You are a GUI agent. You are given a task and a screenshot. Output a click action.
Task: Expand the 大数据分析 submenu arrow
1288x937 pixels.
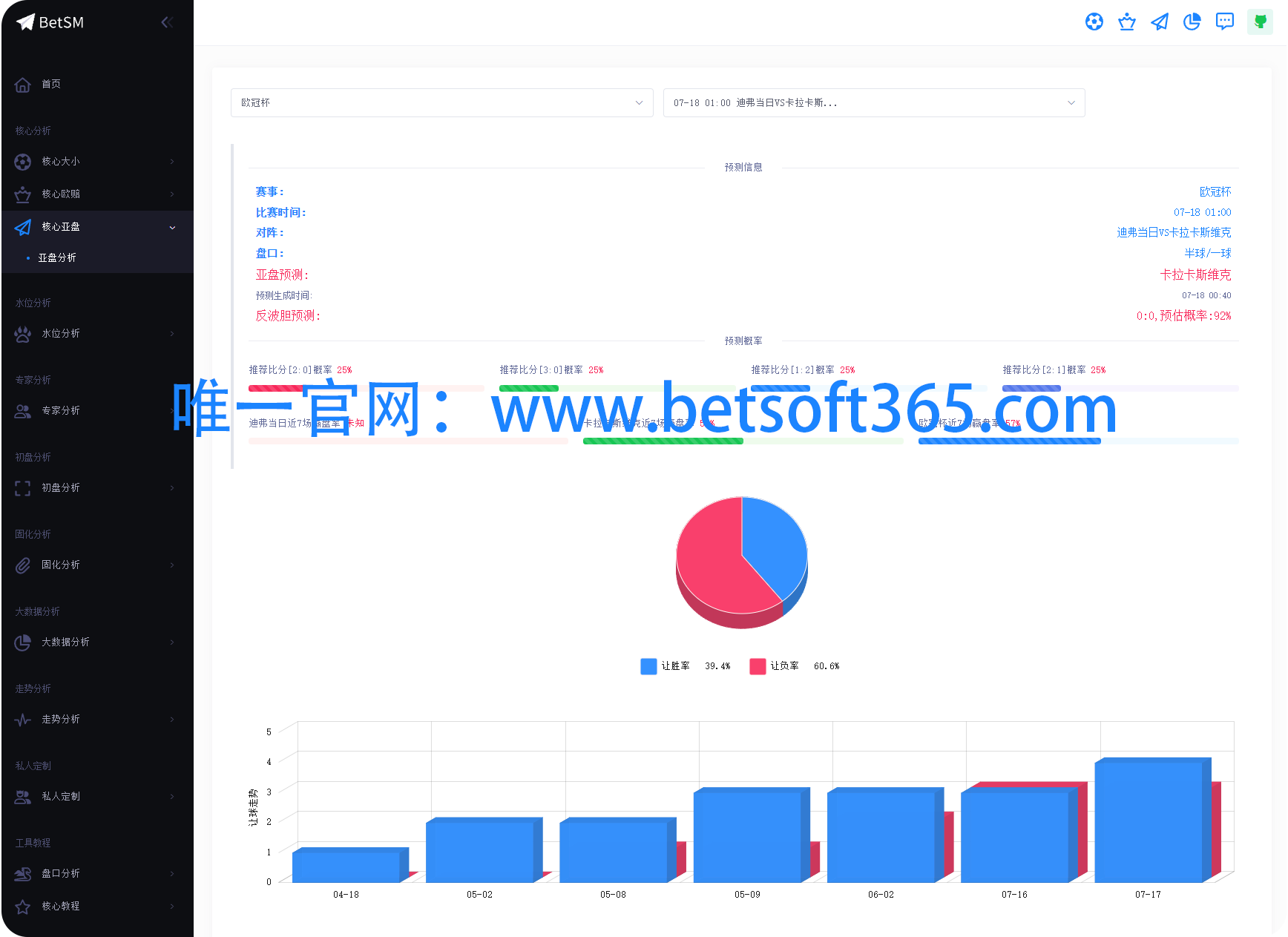(172, 642)
